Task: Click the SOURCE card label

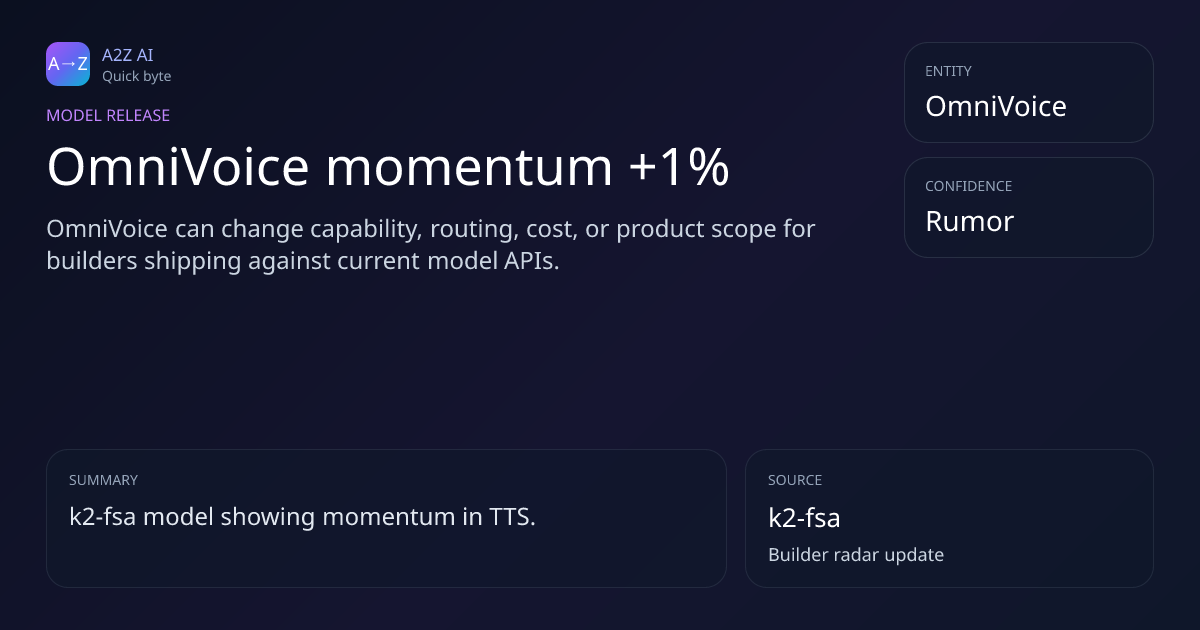Action: 794,480
